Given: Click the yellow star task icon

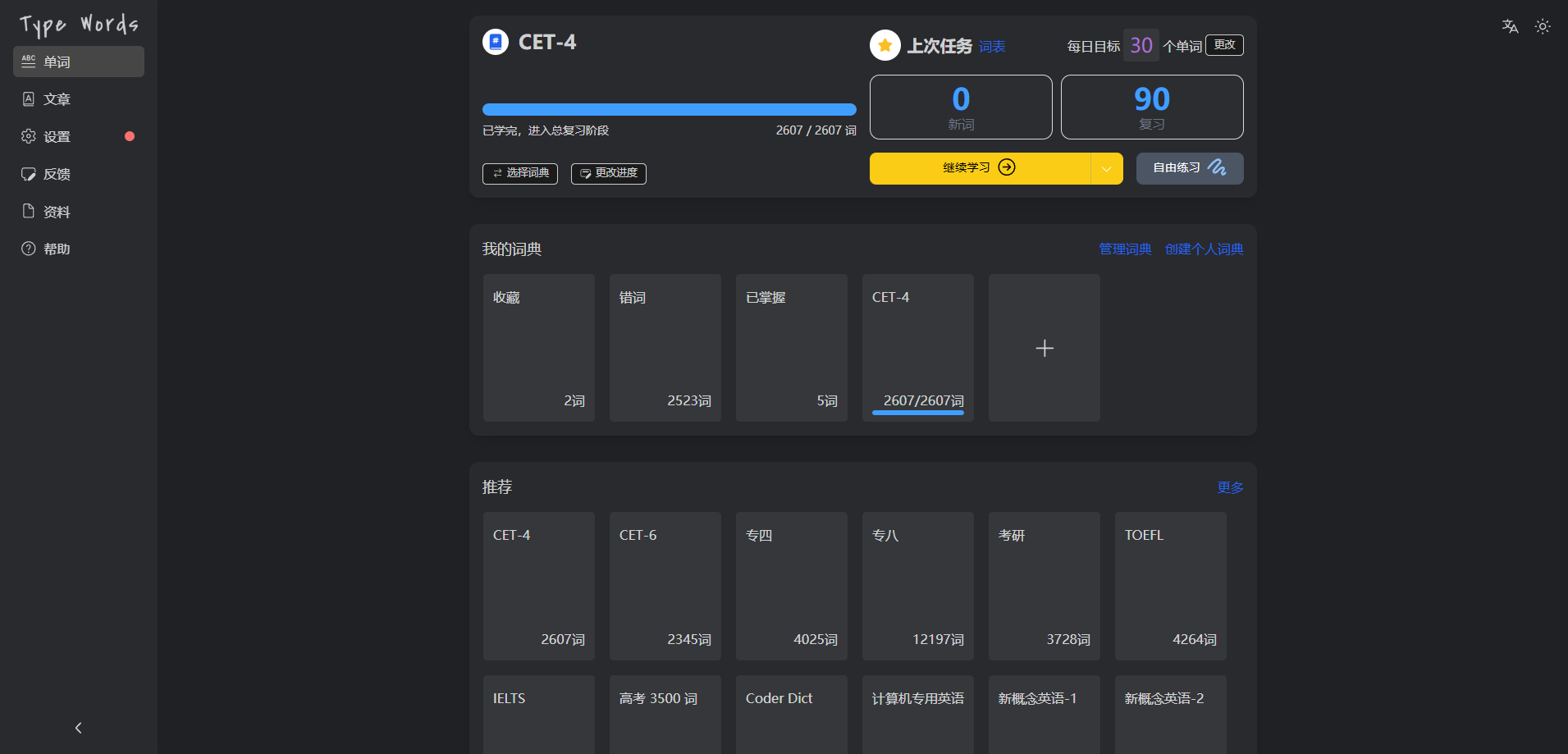Looking at the screenshot, I should [885, 45].
